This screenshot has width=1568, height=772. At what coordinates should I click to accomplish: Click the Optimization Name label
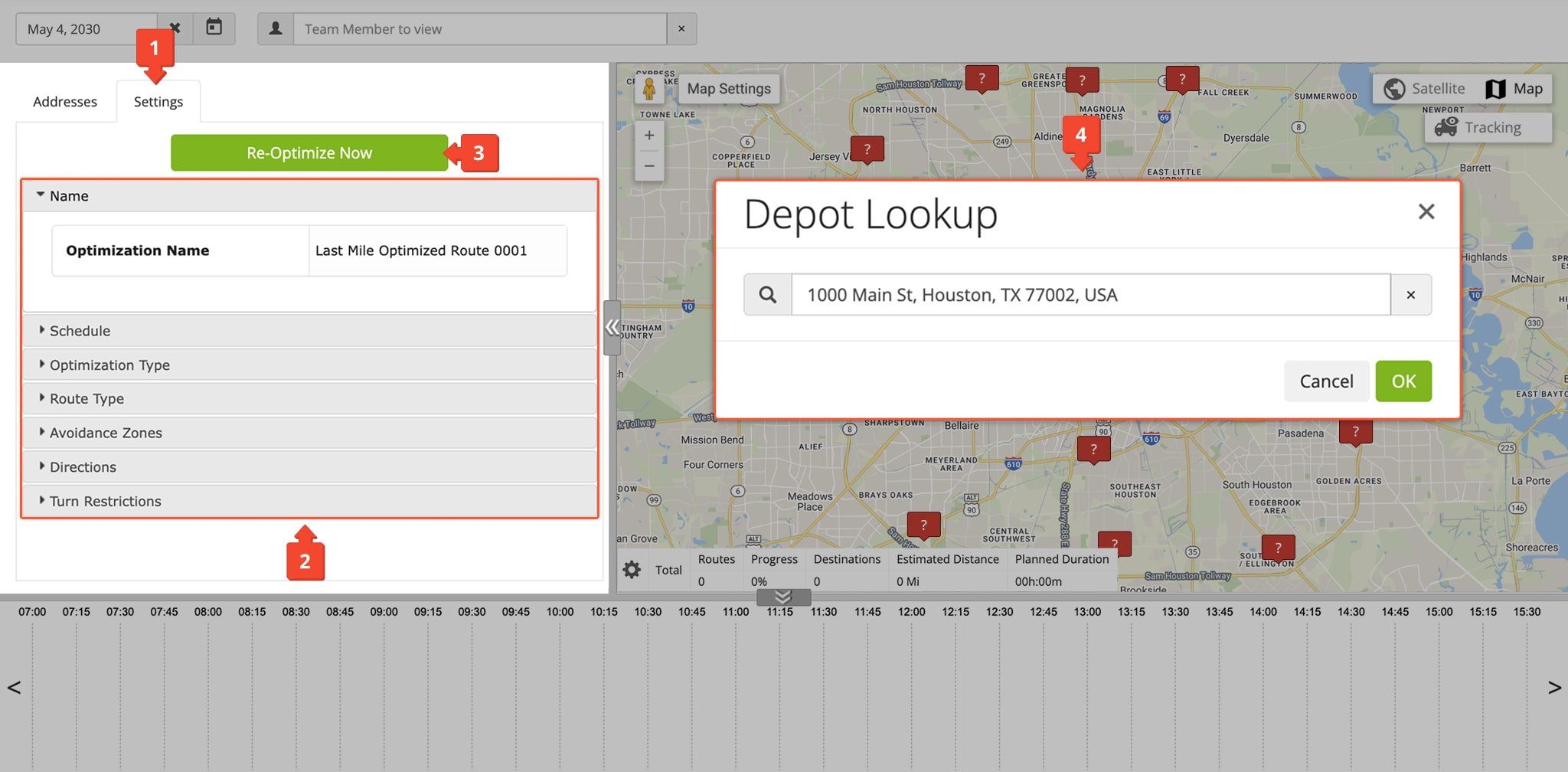point(138,250)
